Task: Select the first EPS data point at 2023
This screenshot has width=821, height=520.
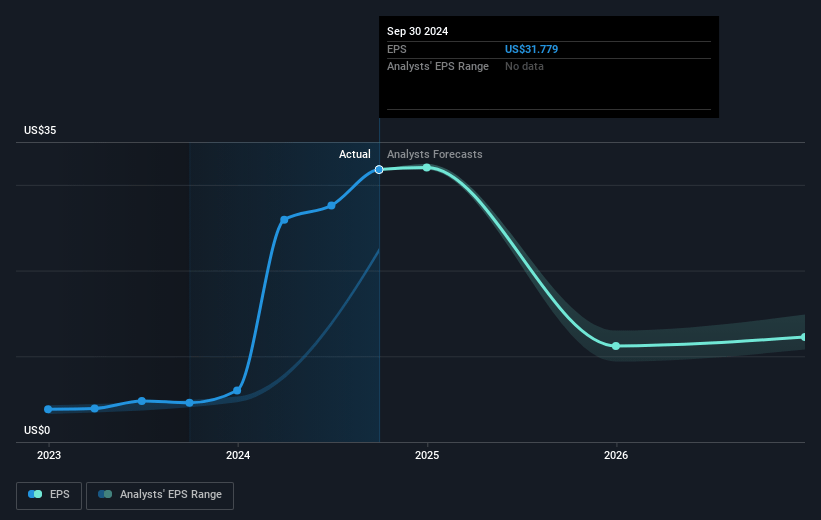Action: coord(48,409)
